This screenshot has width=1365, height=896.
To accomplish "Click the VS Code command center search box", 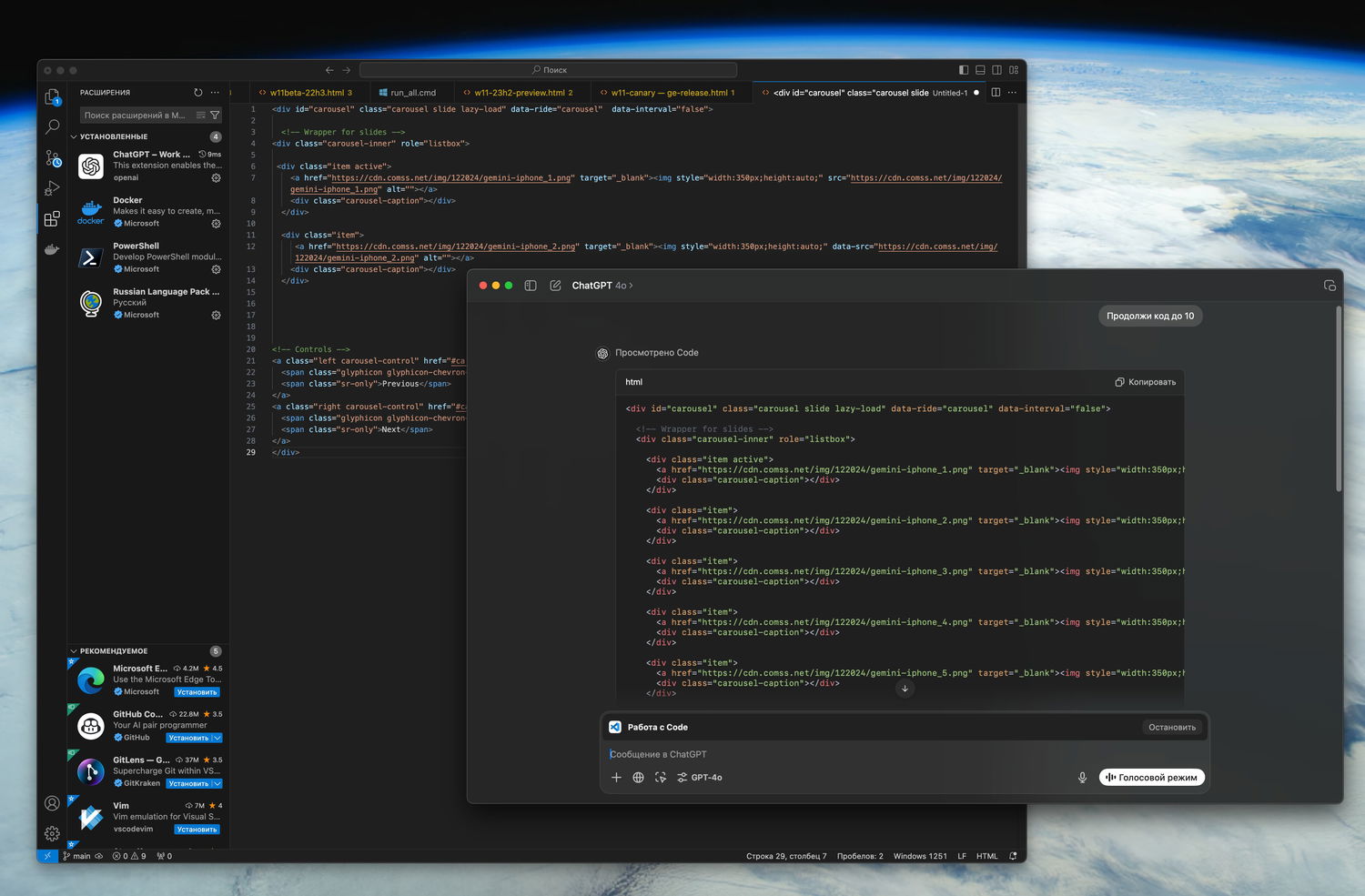I will click(x=549, y=70).
